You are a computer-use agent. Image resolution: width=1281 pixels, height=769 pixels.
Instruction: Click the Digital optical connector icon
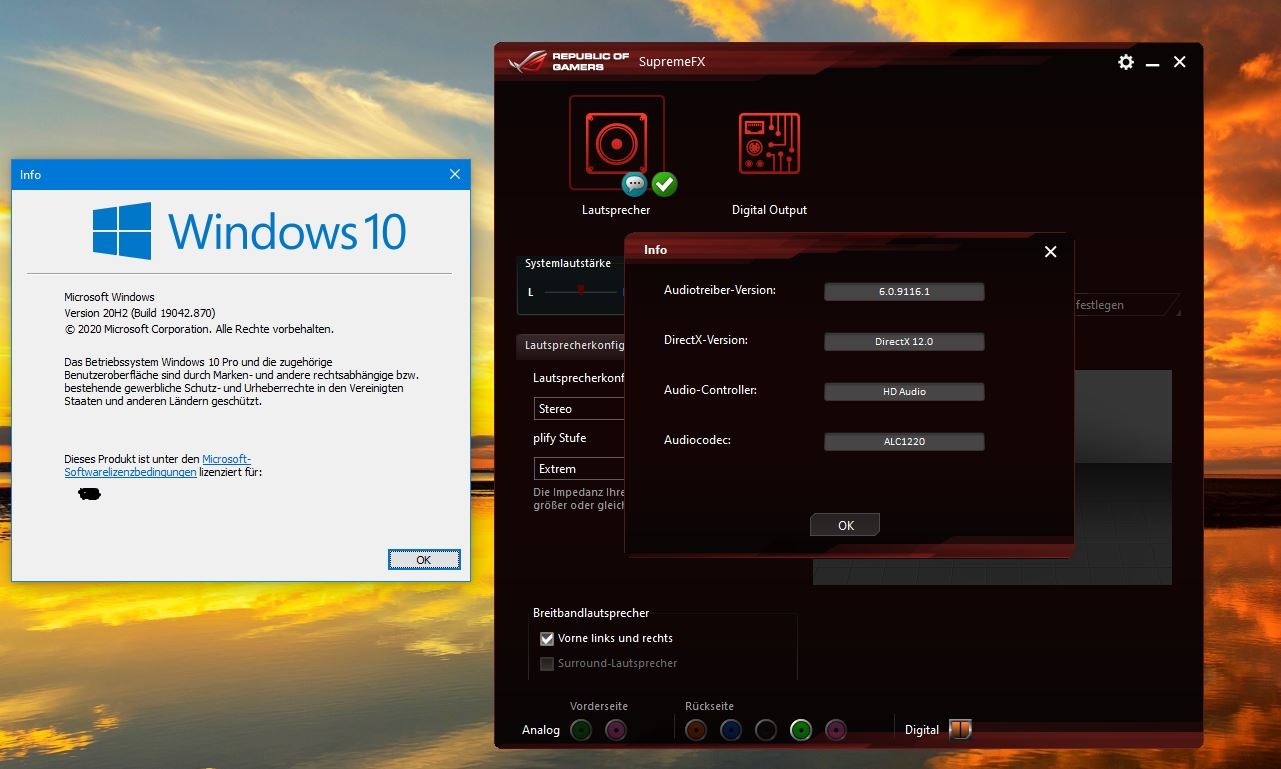pyautogui.click(x=960, y=729)
